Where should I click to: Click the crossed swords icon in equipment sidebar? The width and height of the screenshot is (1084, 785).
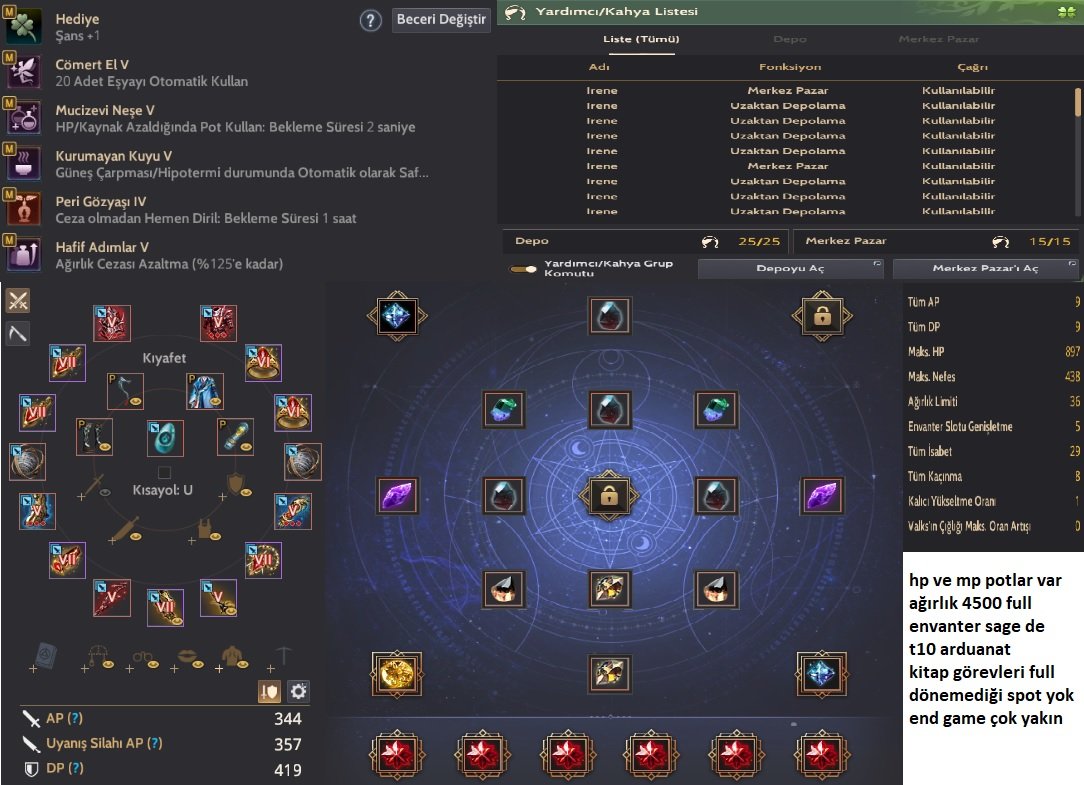coord(18,301)
